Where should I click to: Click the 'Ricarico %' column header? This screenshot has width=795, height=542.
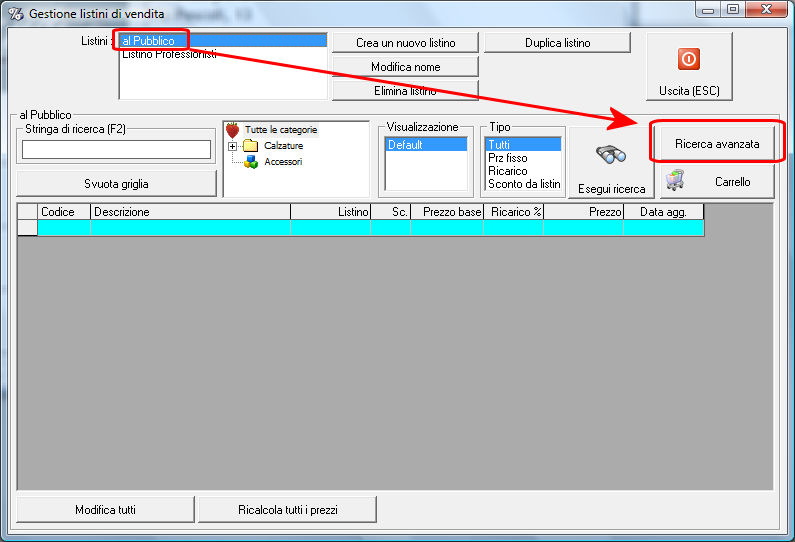tap(513, 212)
